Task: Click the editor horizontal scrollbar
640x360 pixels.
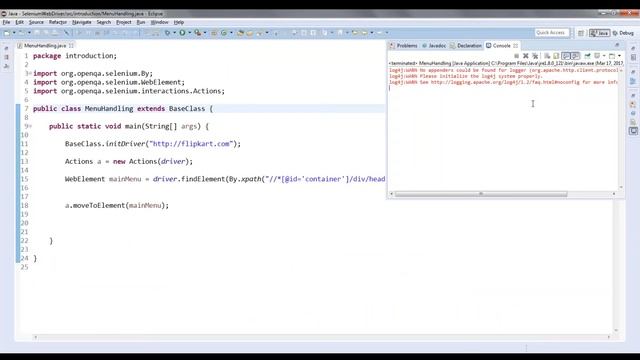Action: pyautogui.click(x=322, y=337)
